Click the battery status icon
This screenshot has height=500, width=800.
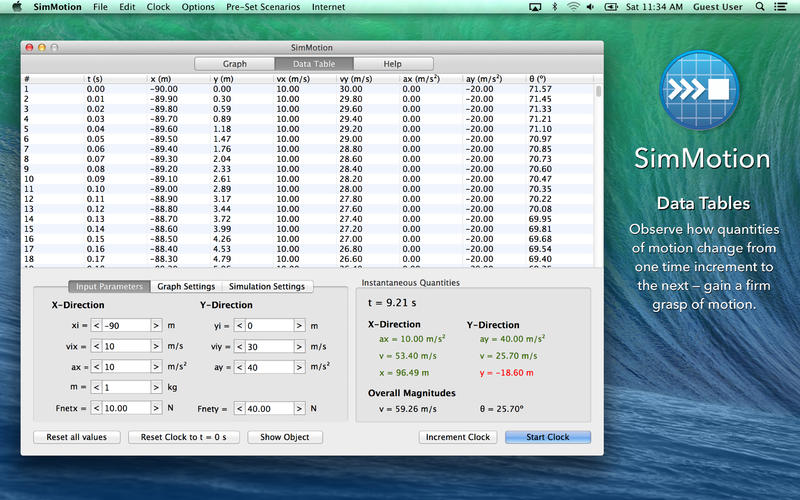[x=611, y=7]
